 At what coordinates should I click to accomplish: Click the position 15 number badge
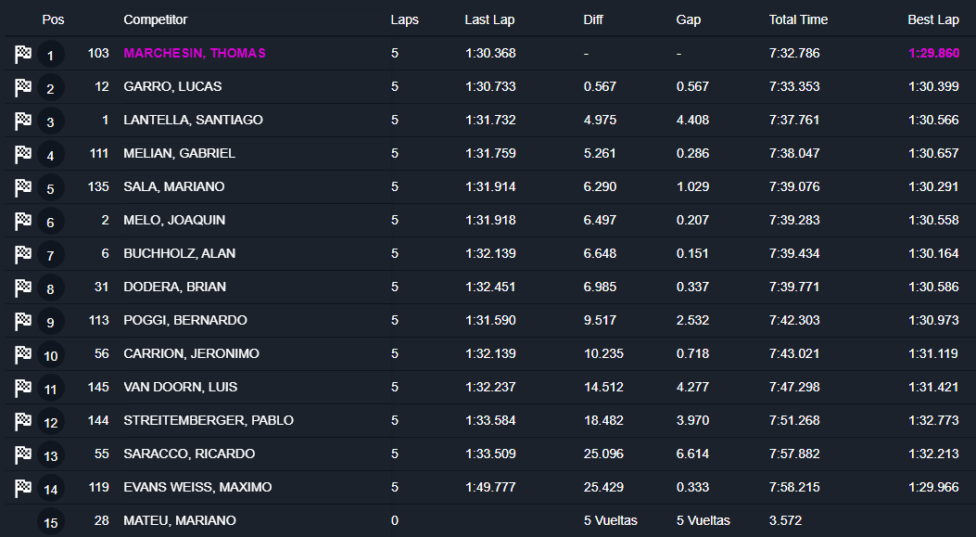tap(51, 522)
